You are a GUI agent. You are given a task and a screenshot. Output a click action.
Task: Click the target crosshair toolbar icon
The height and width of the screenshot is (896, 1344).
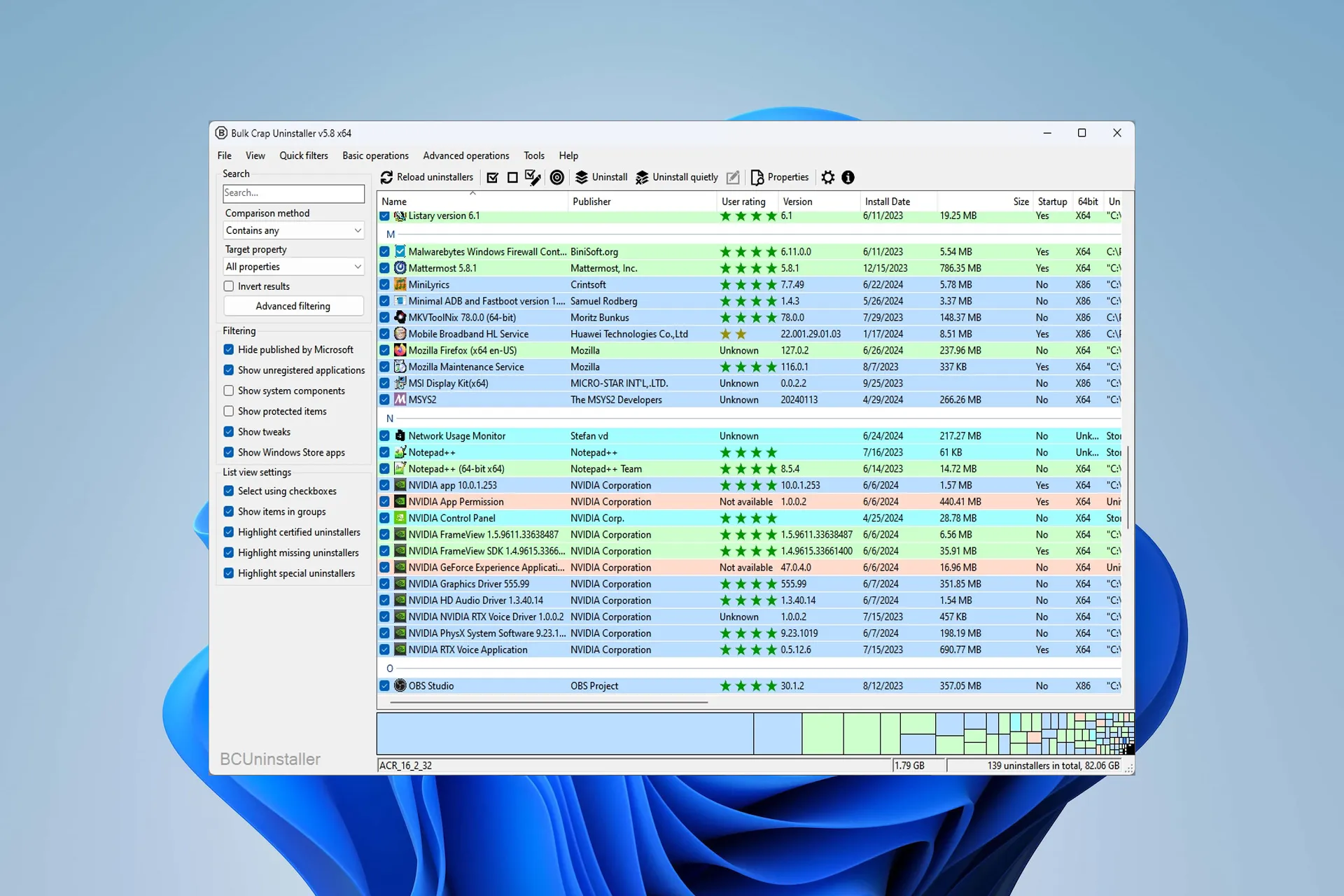[x=556, y=178]
